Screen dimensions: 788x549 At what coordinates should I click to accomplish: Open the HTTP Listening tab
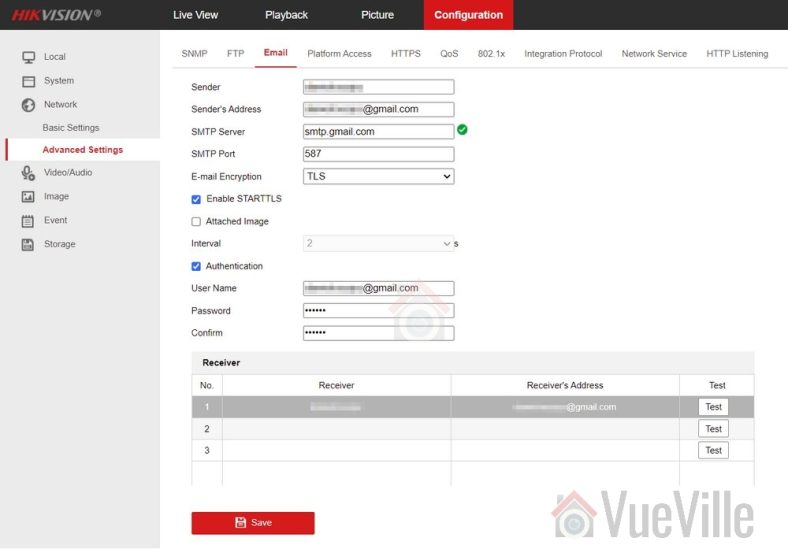(x=737, y=54)
